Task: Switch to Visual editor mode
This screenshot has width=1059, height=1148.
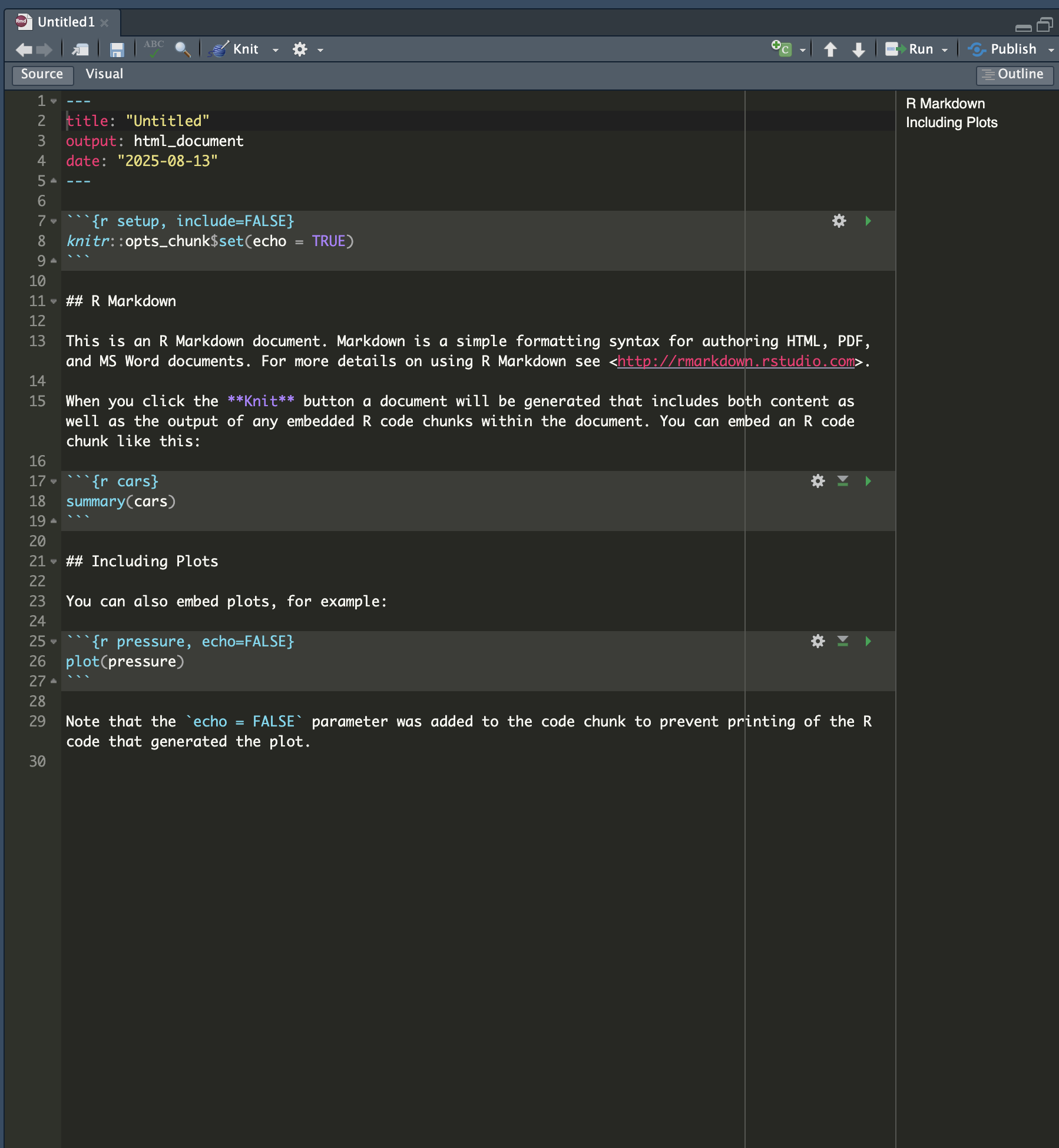Action: (x=104, y=74)
